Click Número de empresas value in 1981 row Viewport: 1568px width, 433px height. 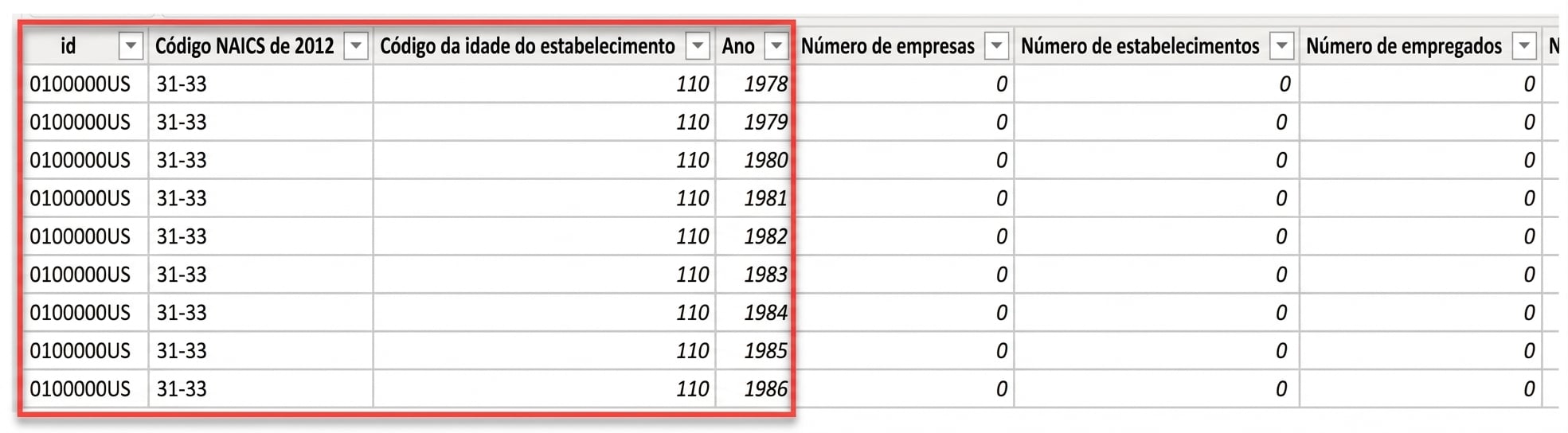(x=904, y=198)
